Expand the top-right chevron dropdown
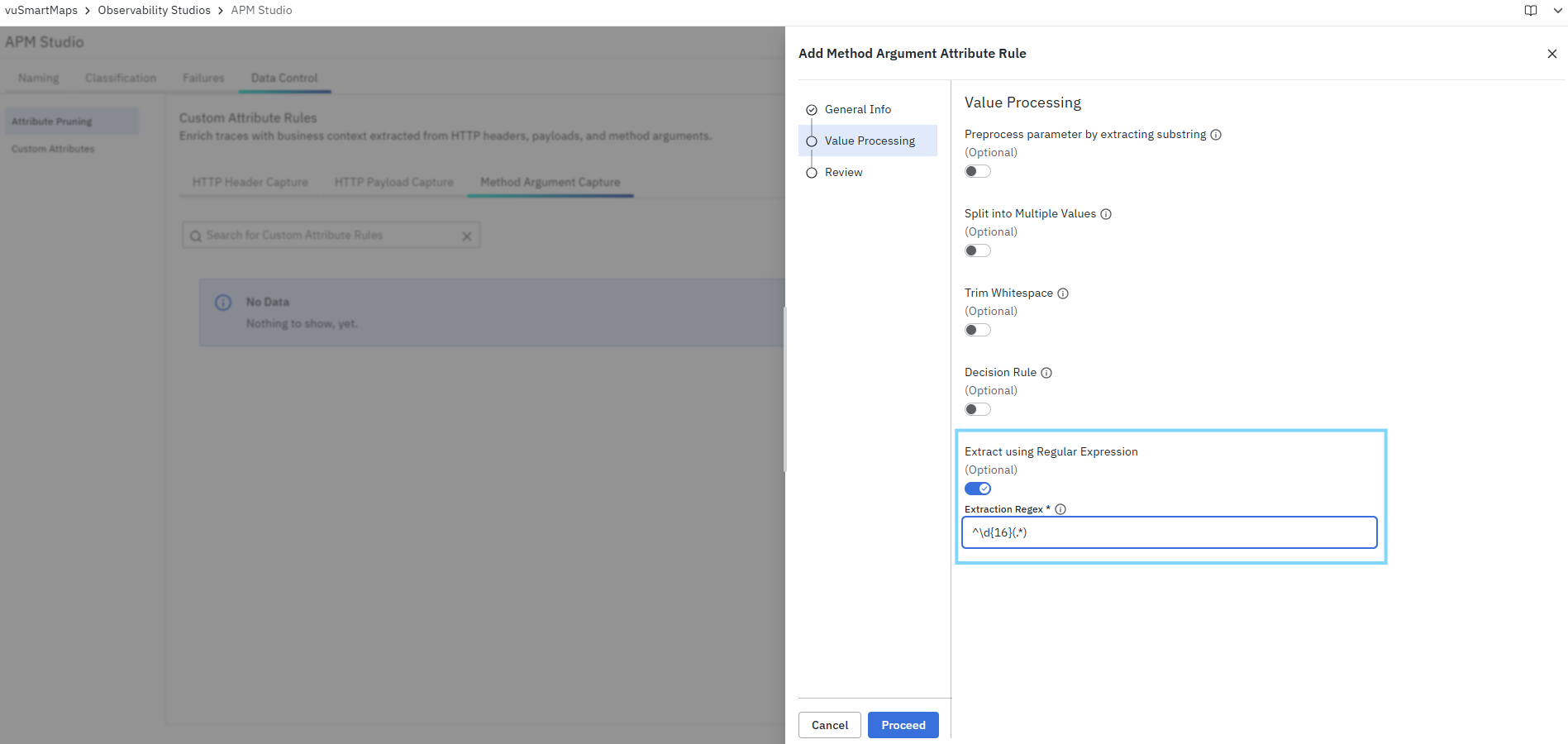Viewport: 1568px width, 744px height. 1558,11
